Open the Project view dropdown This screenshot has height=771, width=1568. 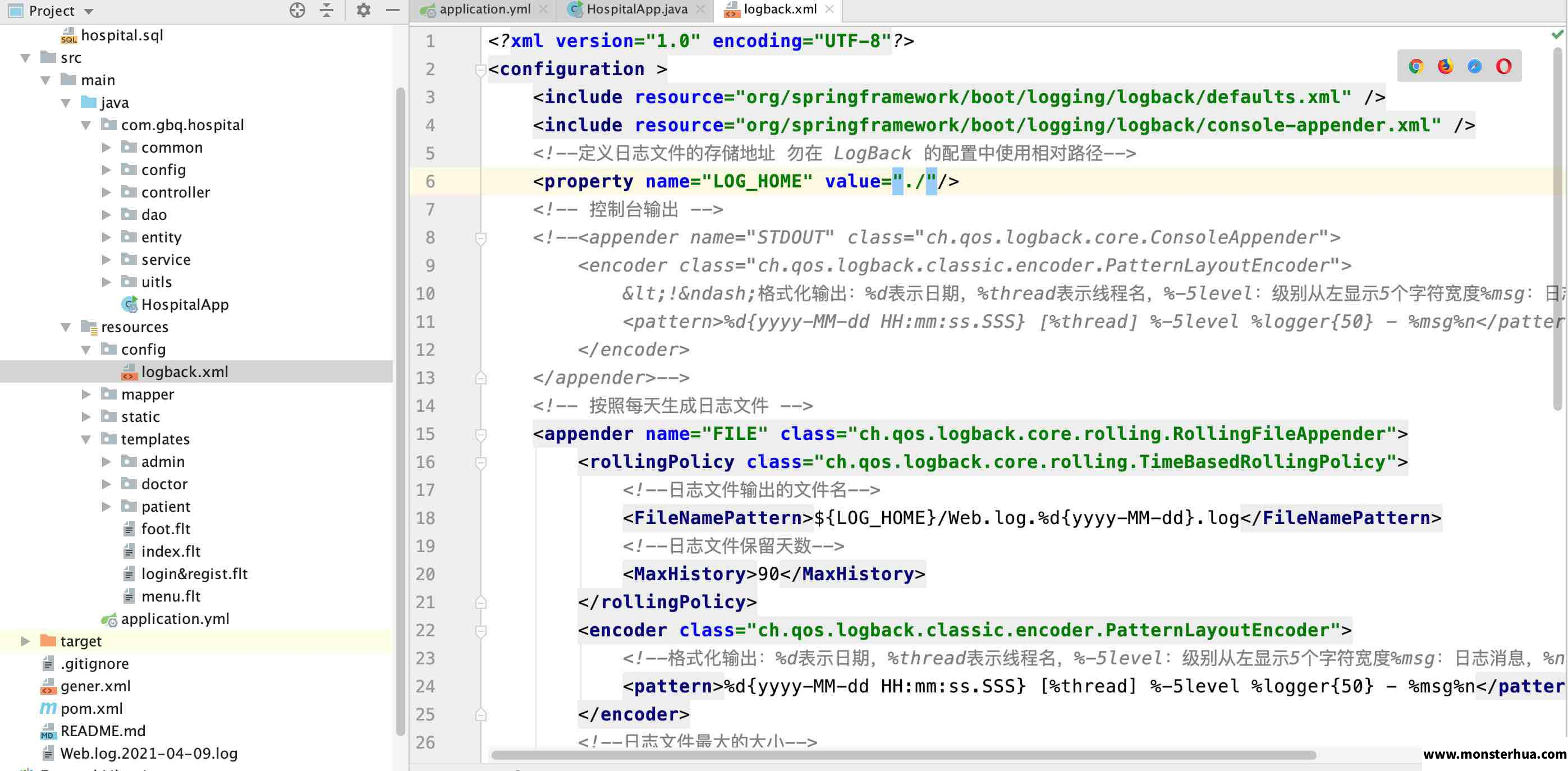click(88, 12)
